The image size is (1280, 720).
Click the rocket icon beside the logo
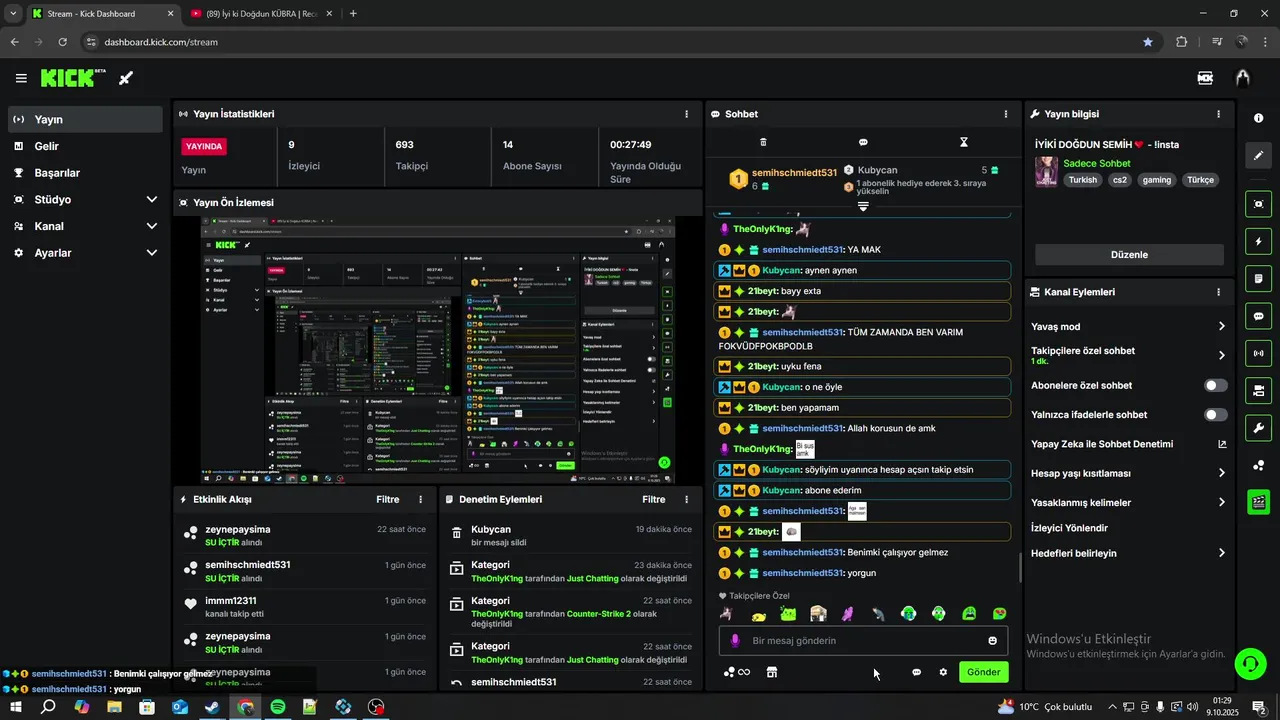126,78
